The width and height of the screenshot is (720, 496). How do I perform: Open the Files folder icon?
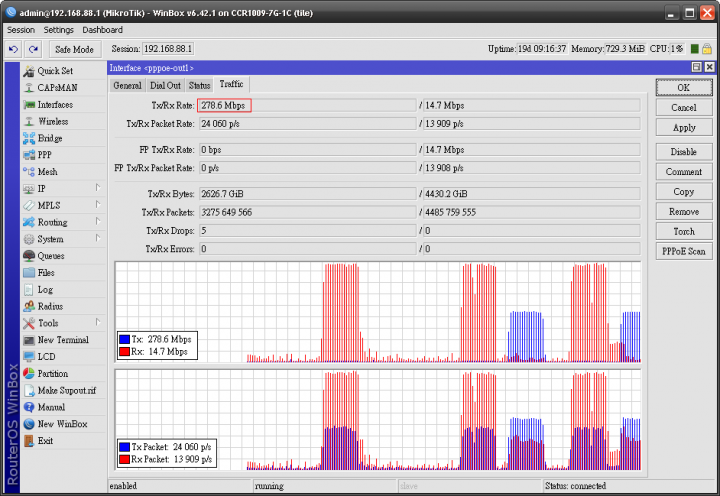click(x=29, y=273)
